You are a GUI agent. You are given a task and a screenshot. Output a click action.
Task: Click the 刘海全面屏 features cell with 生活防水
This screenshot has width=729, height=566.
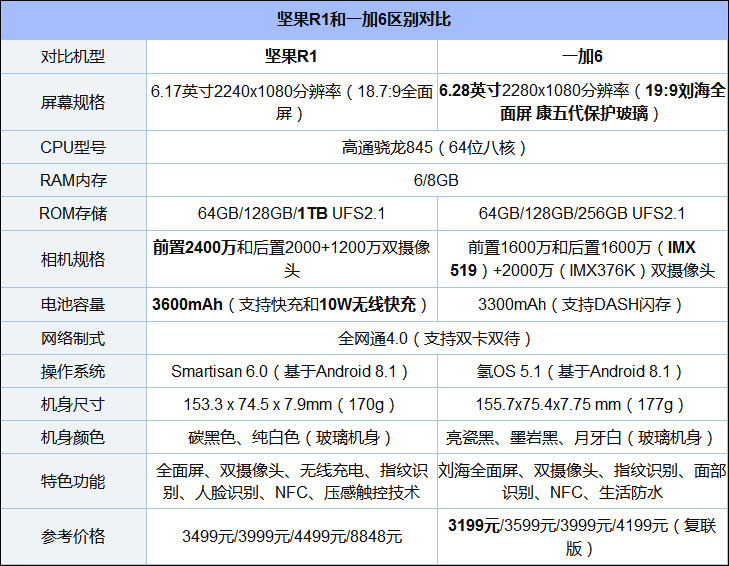tap(583, 481)
